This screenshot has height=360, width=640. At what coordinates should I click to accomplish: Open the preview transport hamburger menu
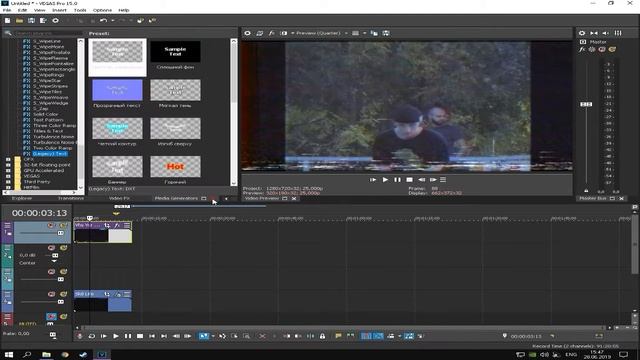[x=443, y=180]
